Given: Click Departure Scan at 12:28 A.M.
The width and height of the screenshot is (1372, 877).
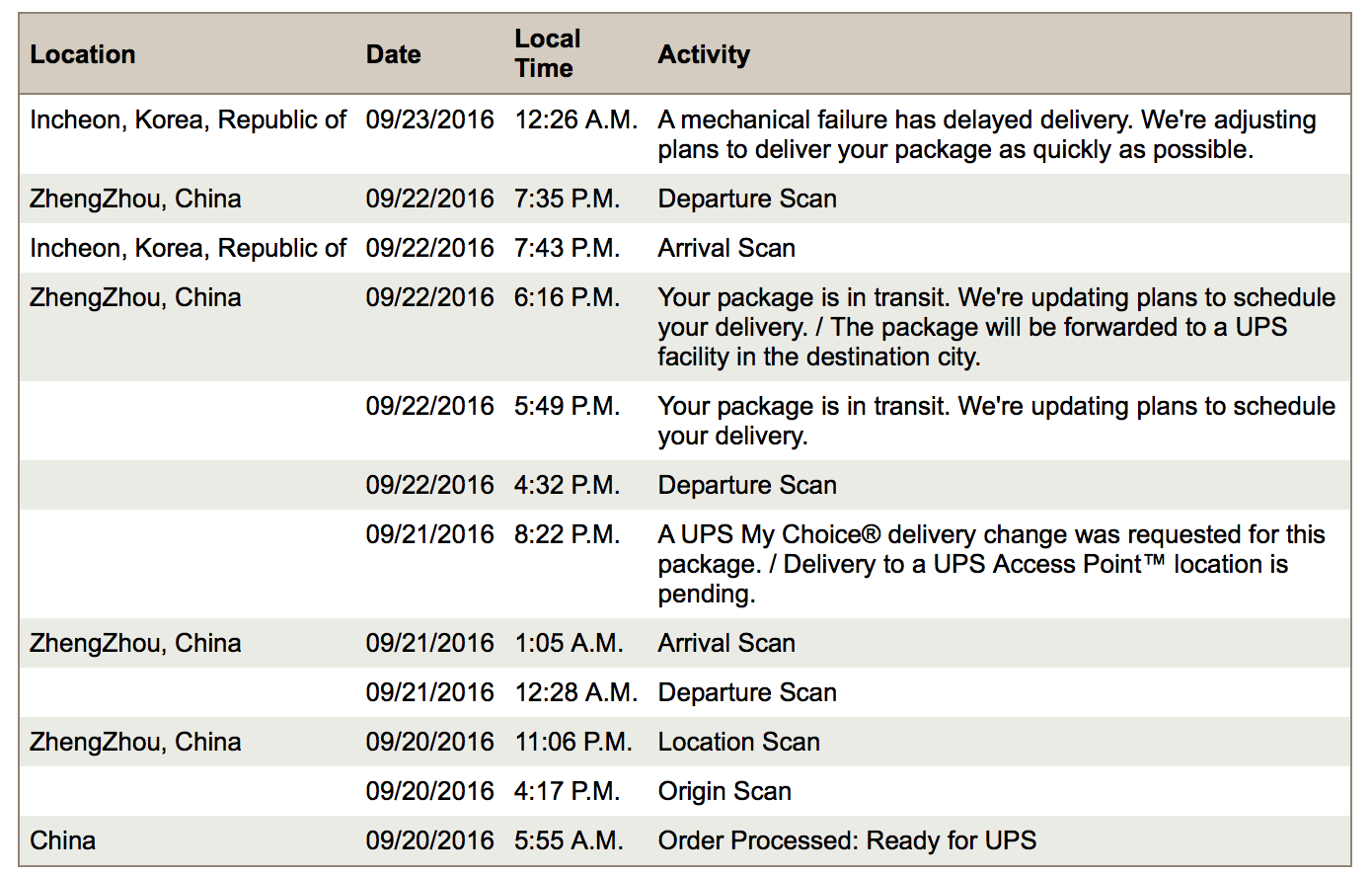Looking at the screenshot, I should 747,692.
